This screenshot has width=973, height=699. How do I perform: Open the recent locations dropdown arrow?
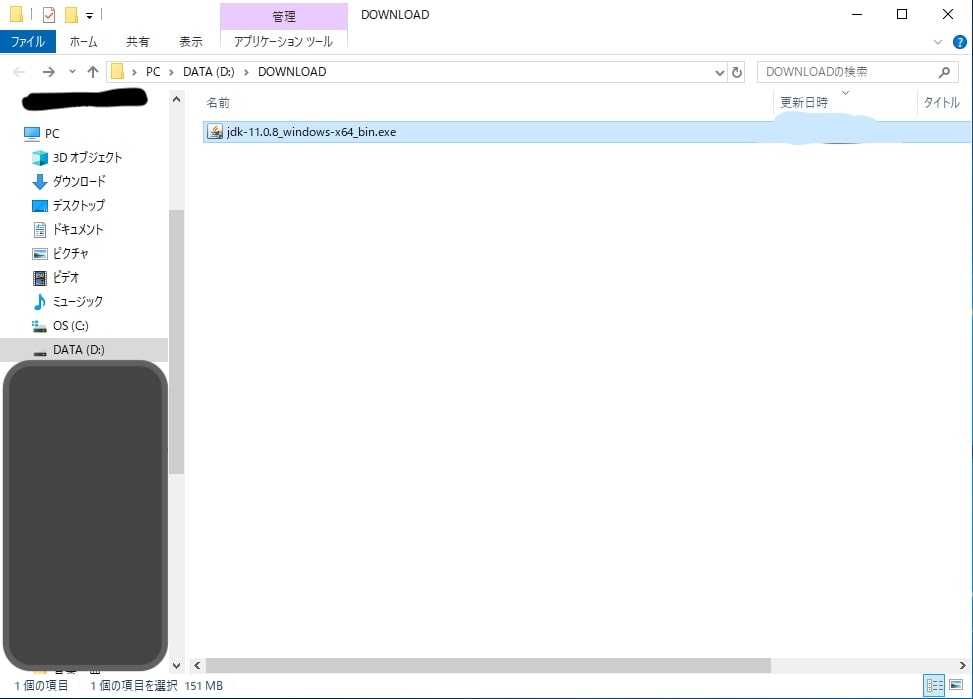[72, 72]
